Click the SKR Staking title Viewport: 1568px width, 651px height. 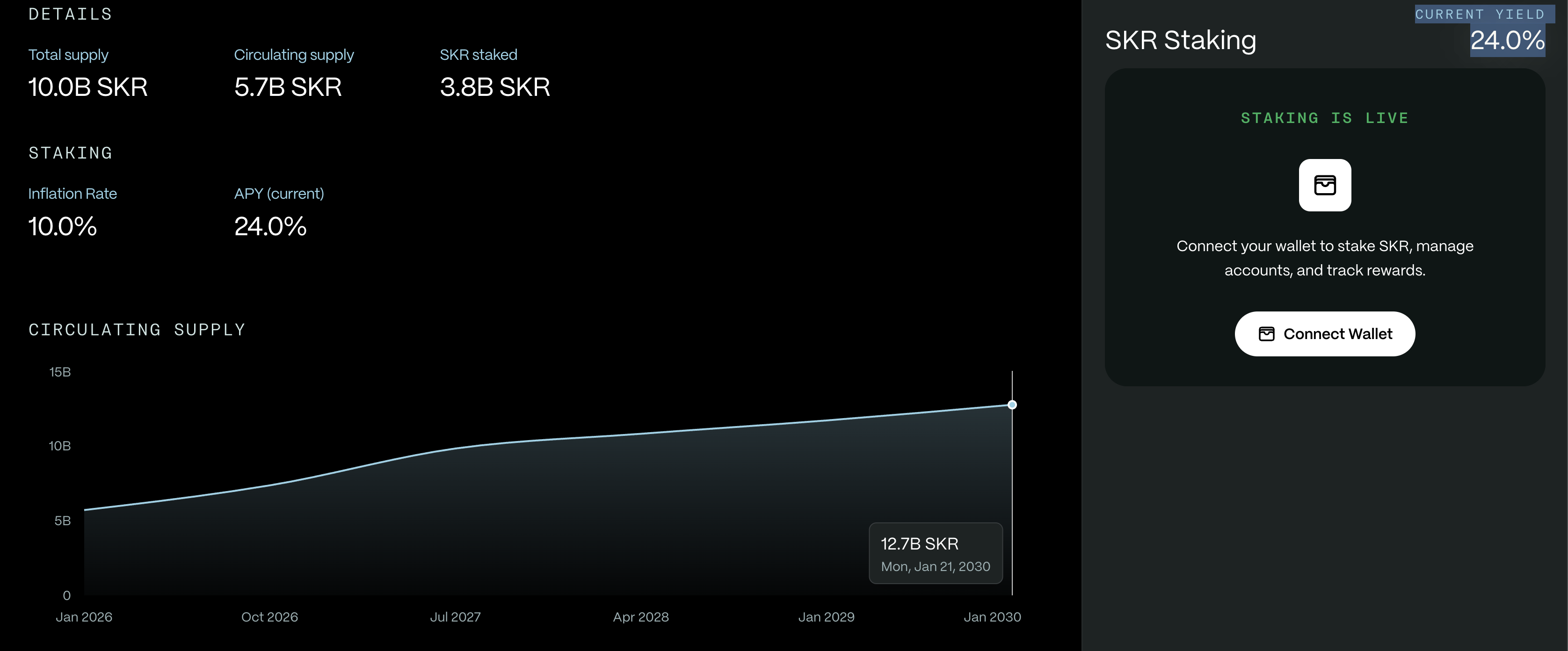click(x=1180, y=40)
